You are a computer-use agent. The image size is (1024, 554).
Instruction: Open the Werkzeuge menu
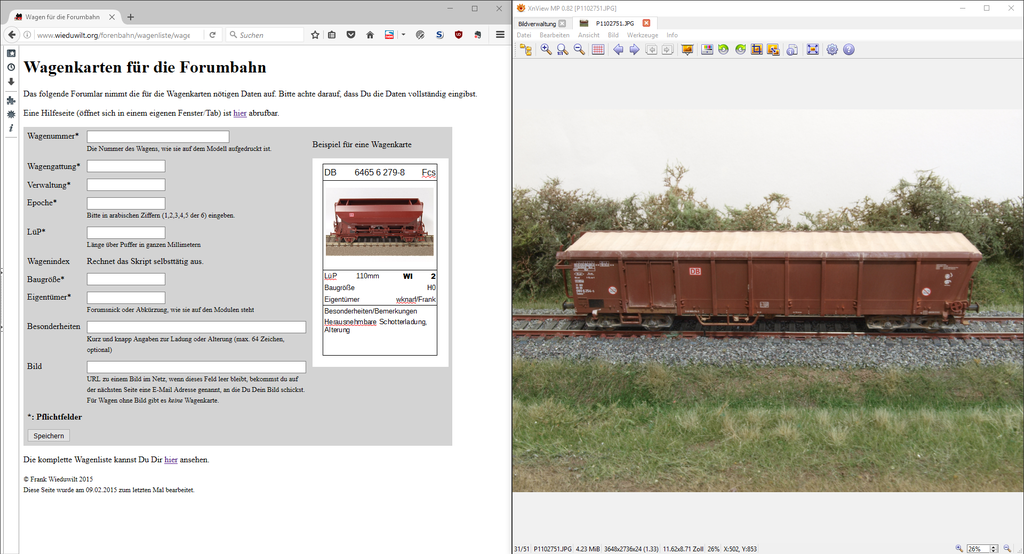(x=643, y=35)
